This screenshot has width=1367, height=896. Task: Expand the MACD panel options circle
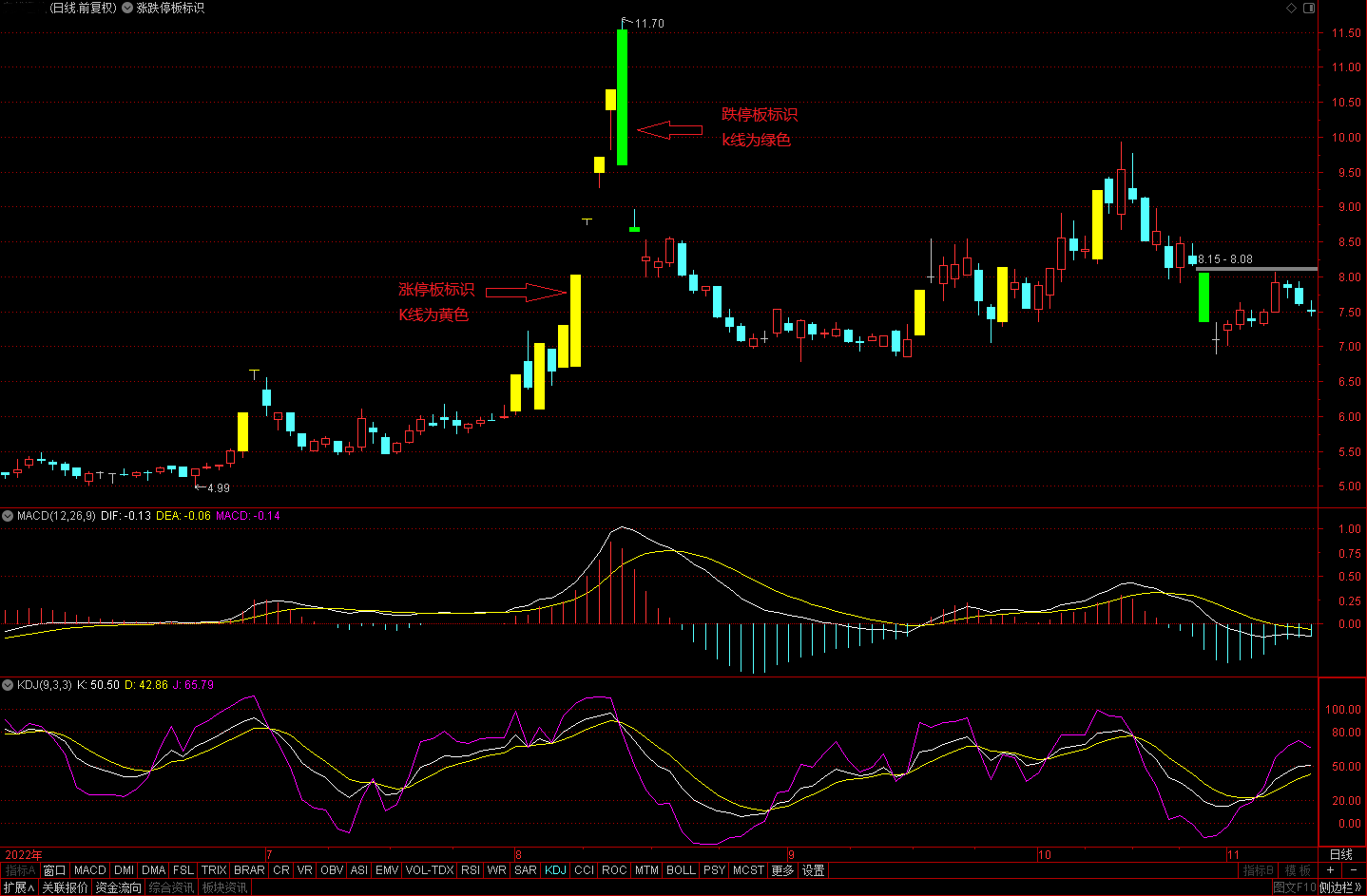tap(8, 516)
